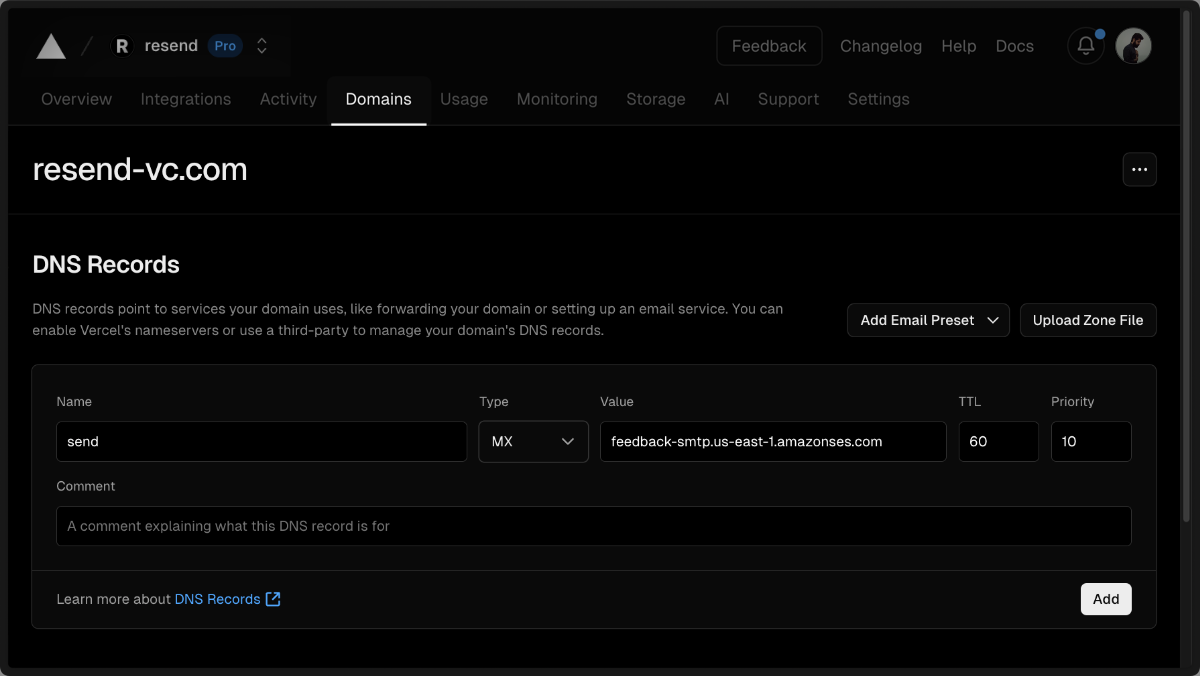Open the Changelog link

881,46
